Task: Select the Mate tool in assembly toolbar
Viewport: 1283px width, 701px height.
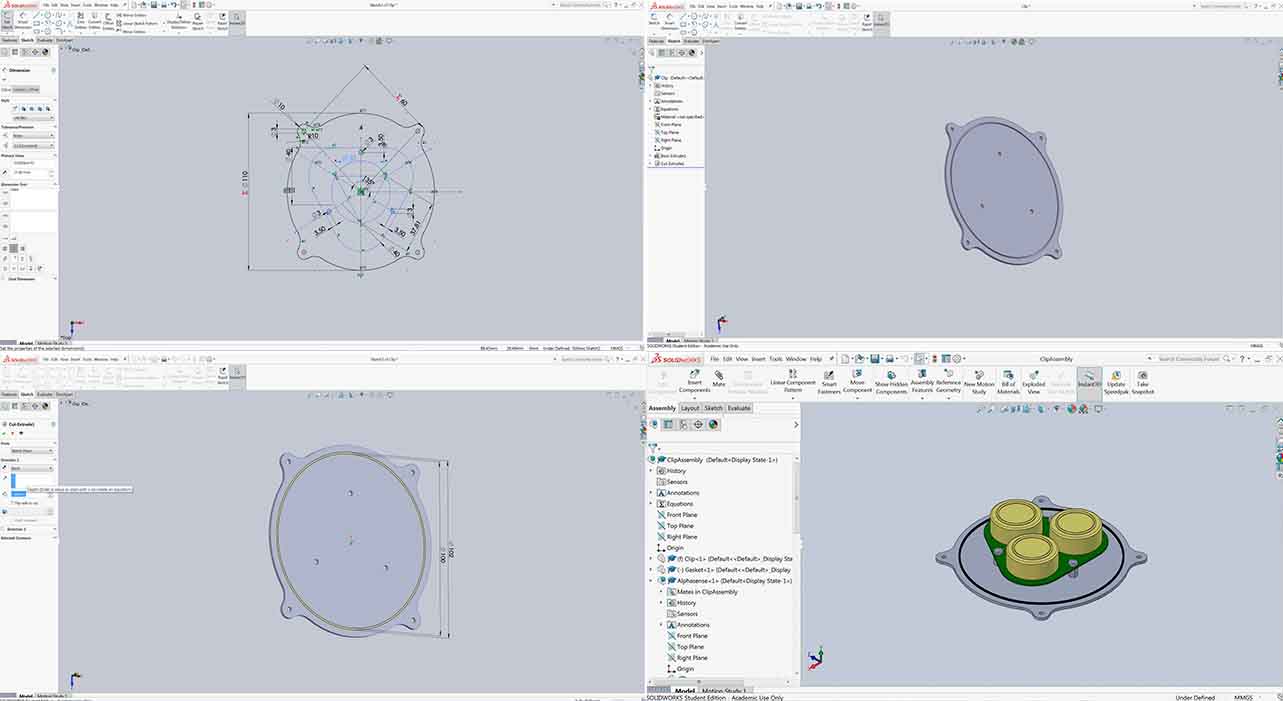Action: coord(718,379)
